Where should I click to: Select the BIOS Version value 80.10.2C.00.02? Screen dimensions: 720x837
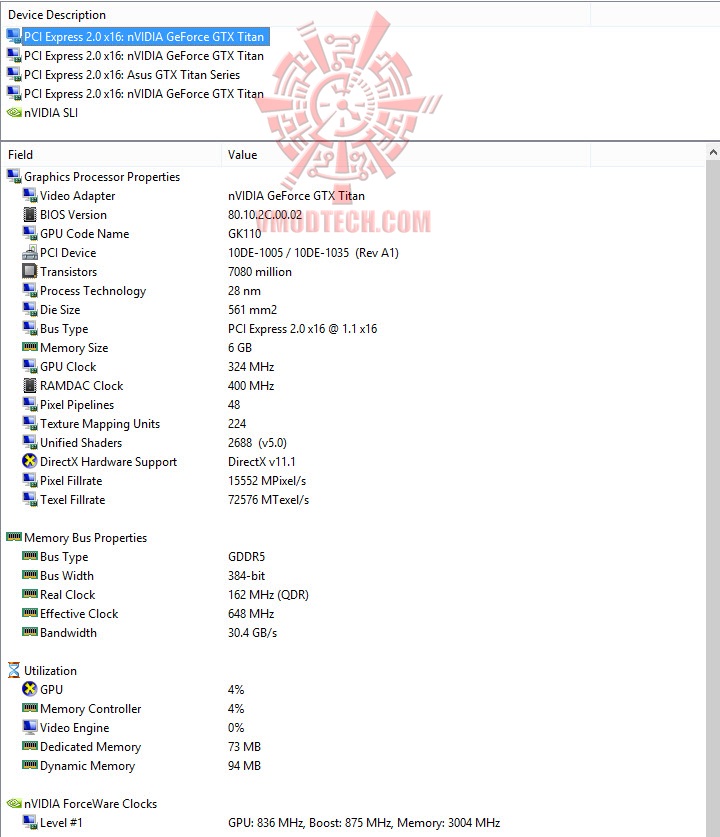[265, 215]
